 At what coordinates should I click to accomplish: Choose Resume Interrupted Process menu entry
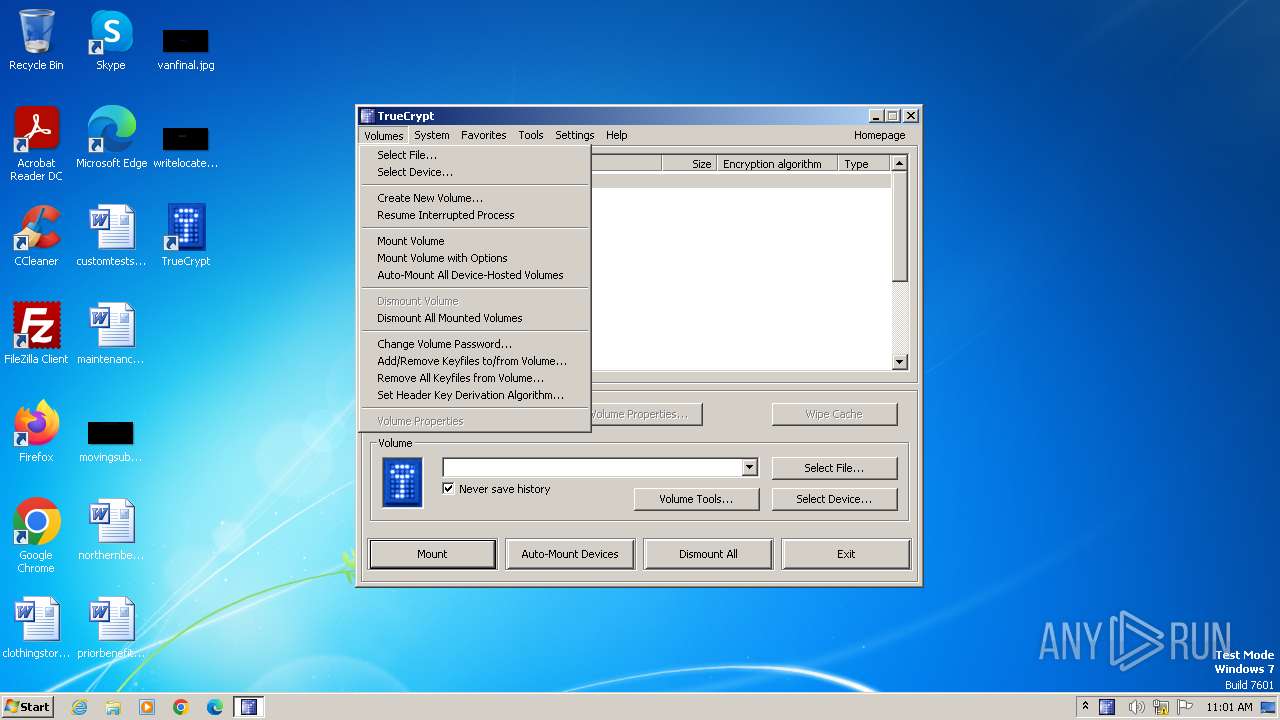pyautogui.click(x=475, y=215)
